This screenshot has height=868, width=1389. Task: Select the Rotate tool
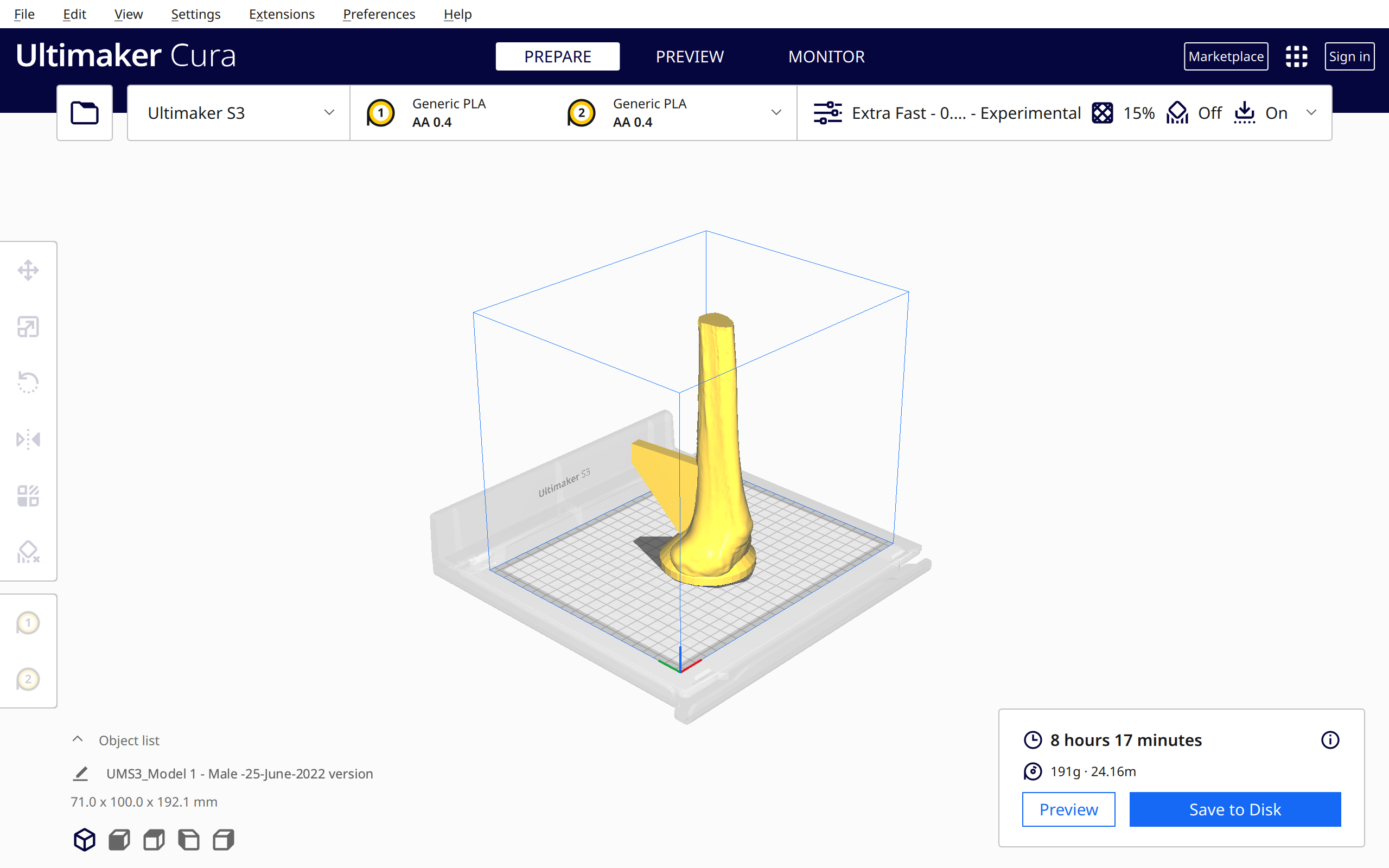(x=28, y=382)
